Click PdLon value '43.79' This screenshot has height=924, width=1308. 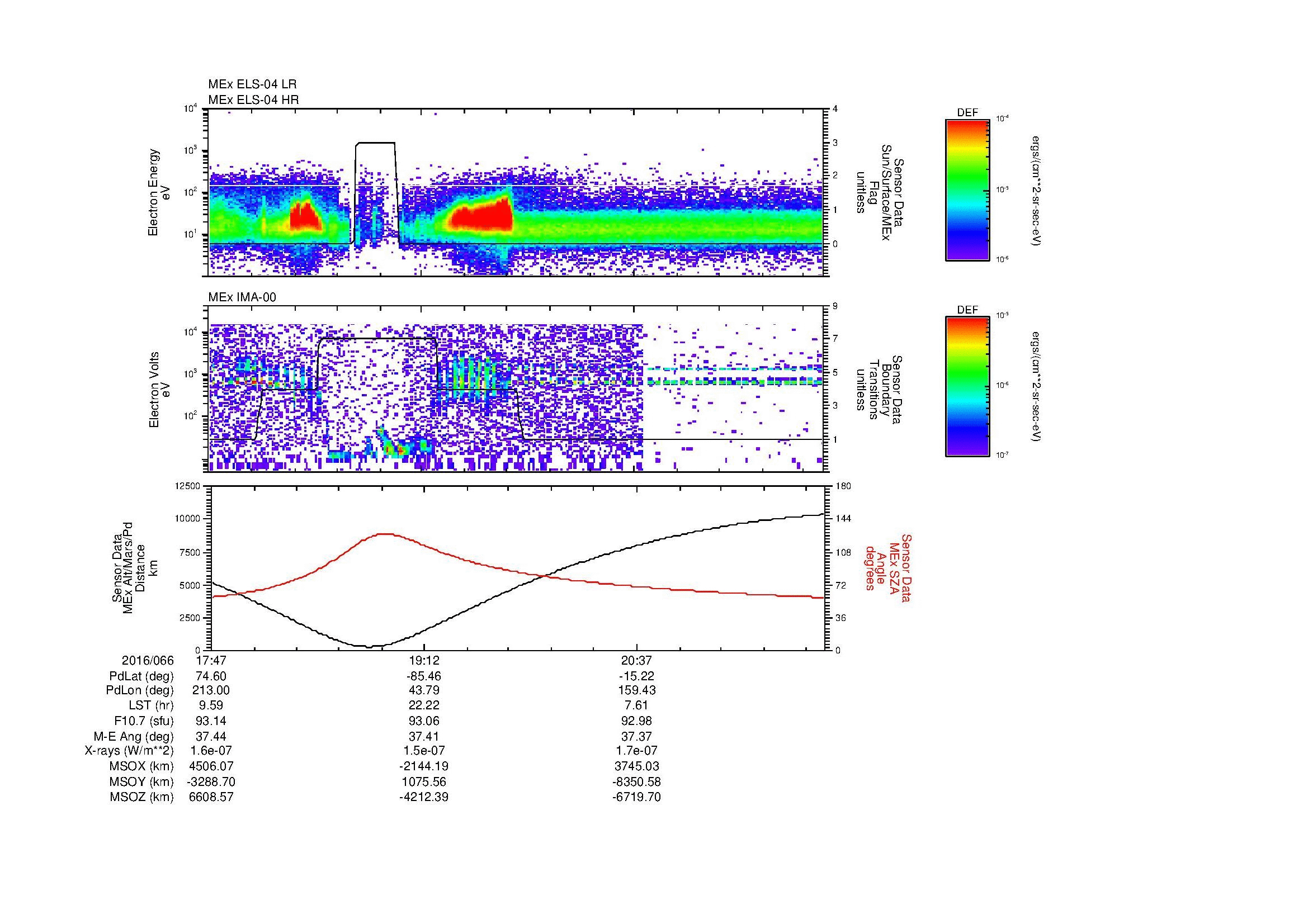[x=424, y=690]
